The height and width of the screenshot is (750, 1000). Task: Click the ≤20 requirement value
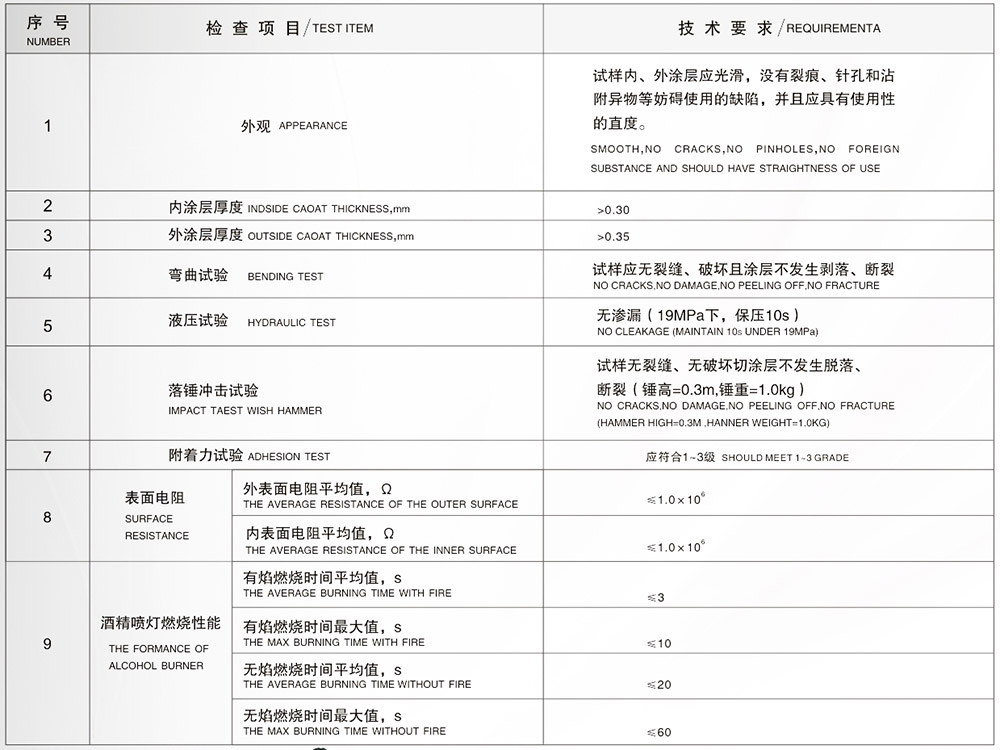coord(659,685)
